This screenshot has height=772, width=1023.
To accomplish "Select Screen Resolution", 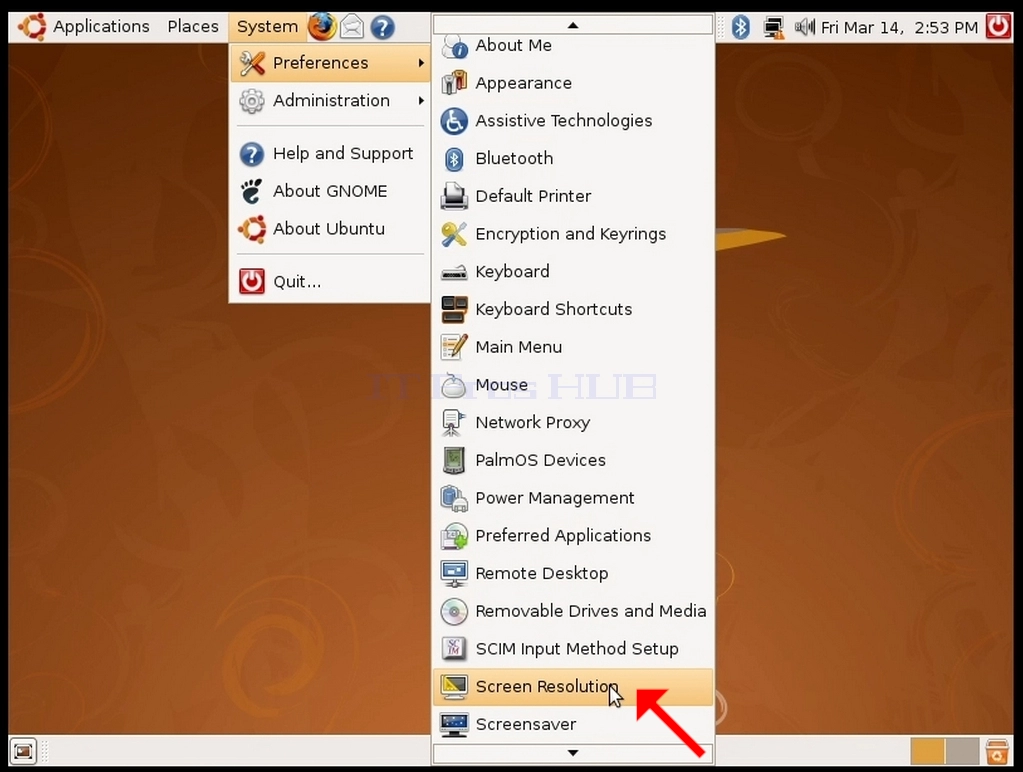I will tap(573, 687).
